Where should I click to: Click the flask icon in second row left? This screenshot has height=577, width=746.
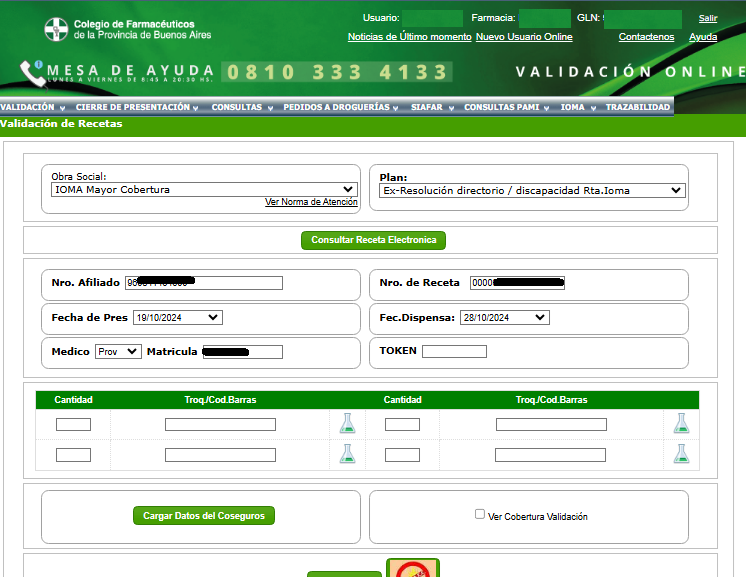347,454
